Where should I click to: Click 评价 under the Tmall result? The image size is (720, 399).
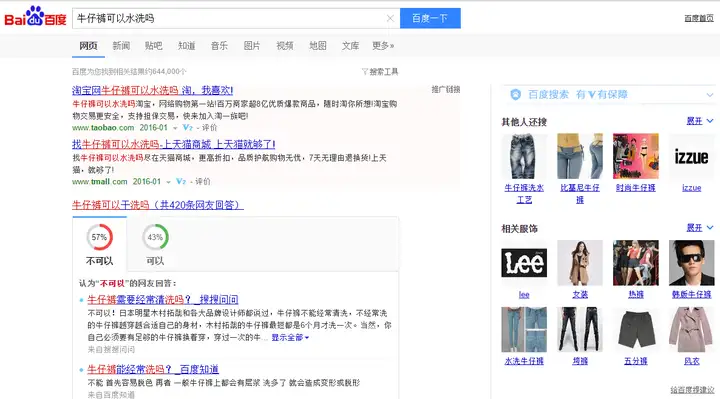coord(202,181)
